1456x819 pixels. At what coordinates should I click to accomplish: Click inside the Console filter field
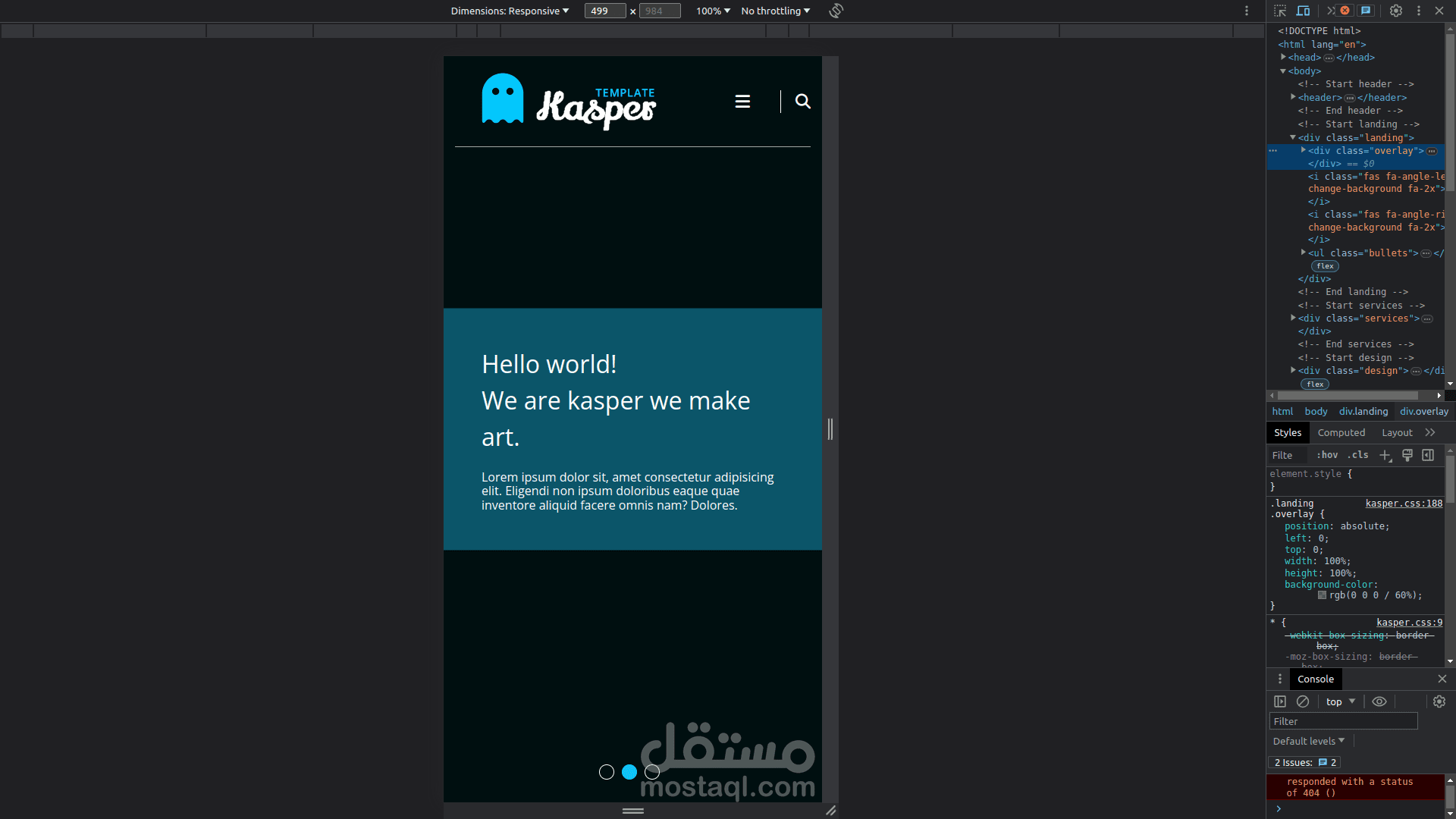point(1342,721)
